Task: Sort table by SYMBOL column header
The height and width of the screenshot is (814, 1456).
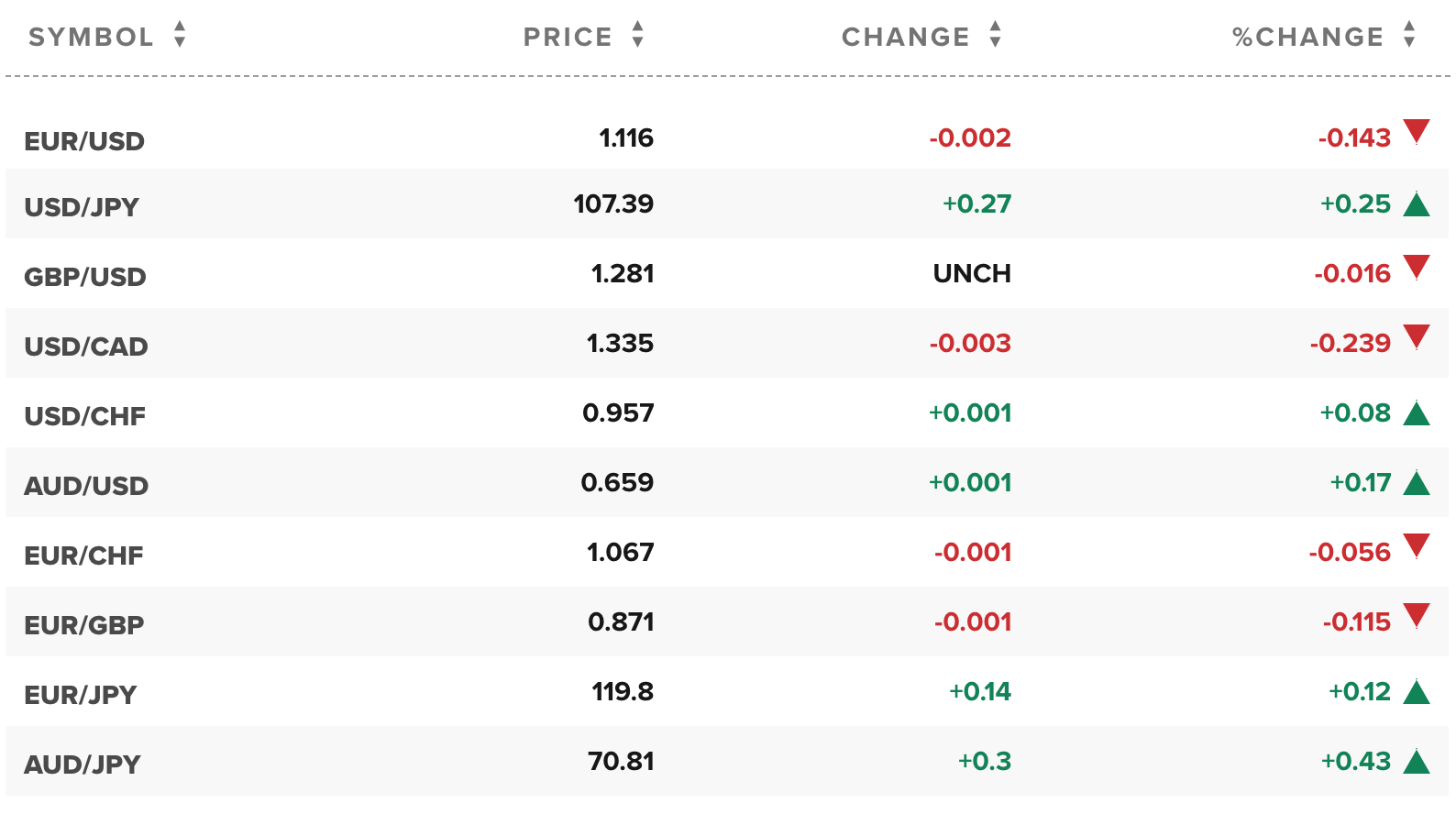Action: 91,37
